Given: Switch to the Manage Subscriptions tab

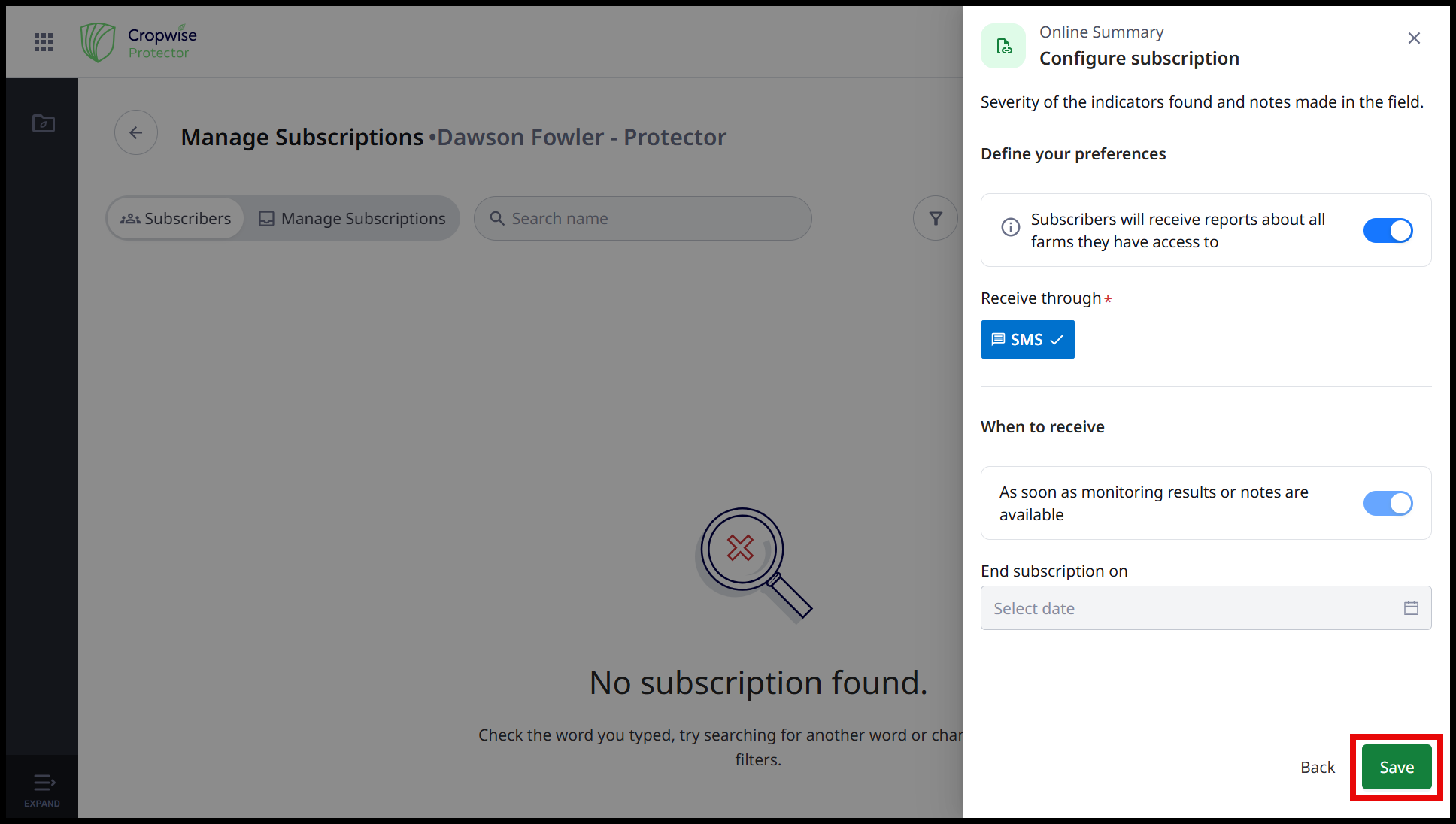Looking at the screenshot, I should pyautogui.click(x=352, y=219).
